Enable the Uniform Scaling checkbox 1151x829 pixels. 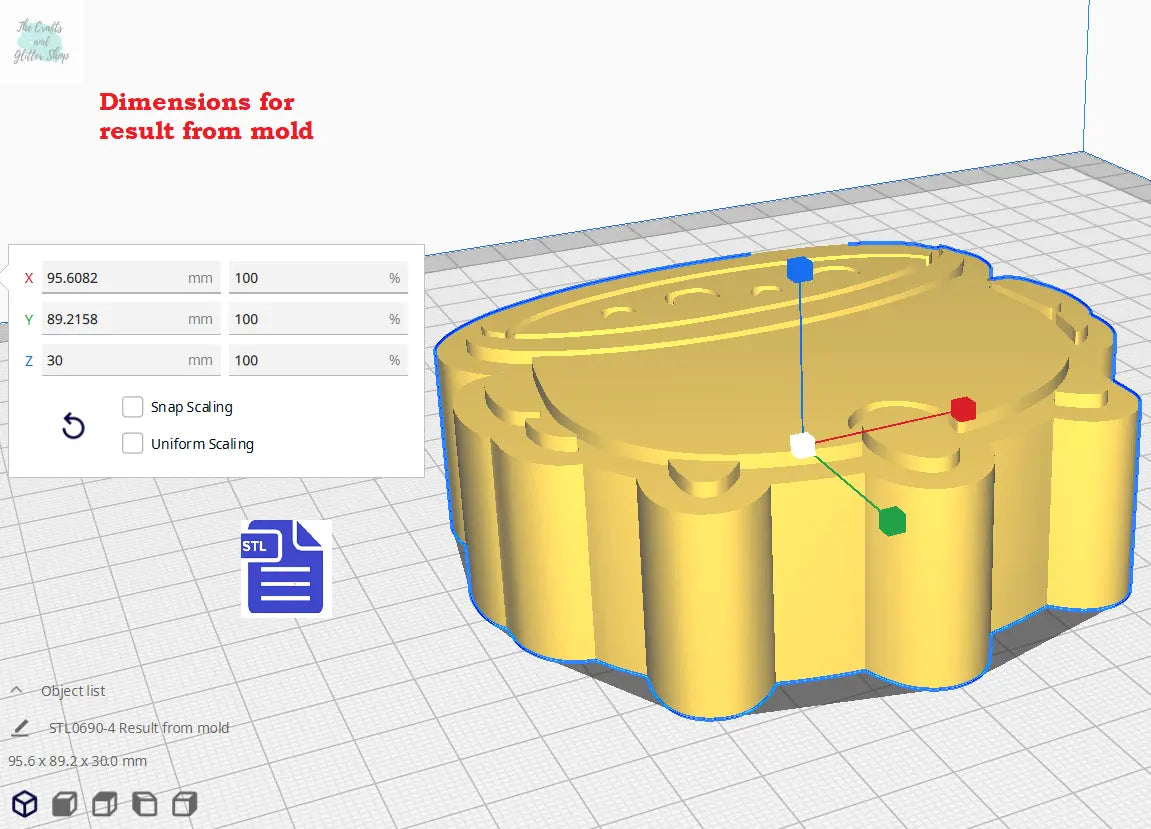tap(132, 444)
